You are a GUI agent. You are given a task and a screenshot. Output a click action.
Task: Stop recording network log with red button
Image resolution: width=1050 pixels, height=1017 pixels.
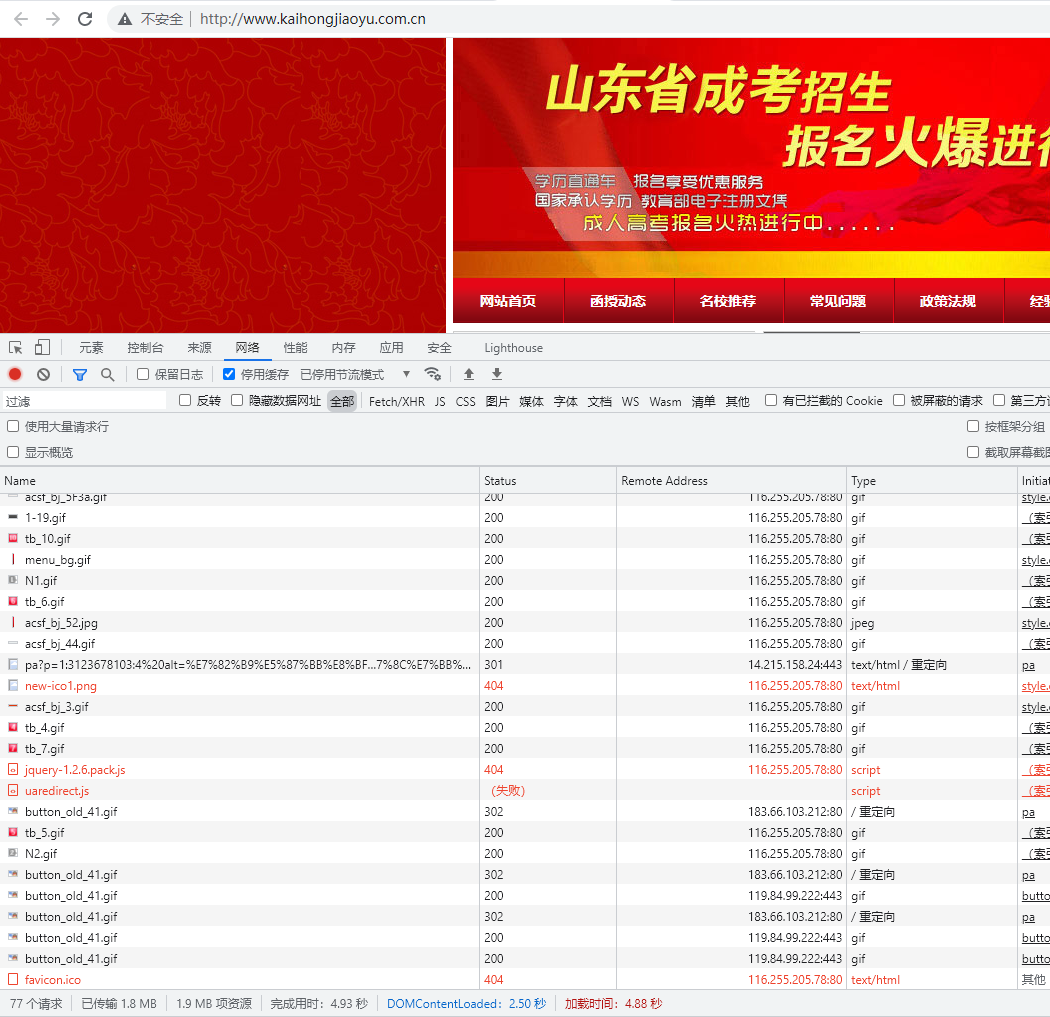click(x=15, y=374)
